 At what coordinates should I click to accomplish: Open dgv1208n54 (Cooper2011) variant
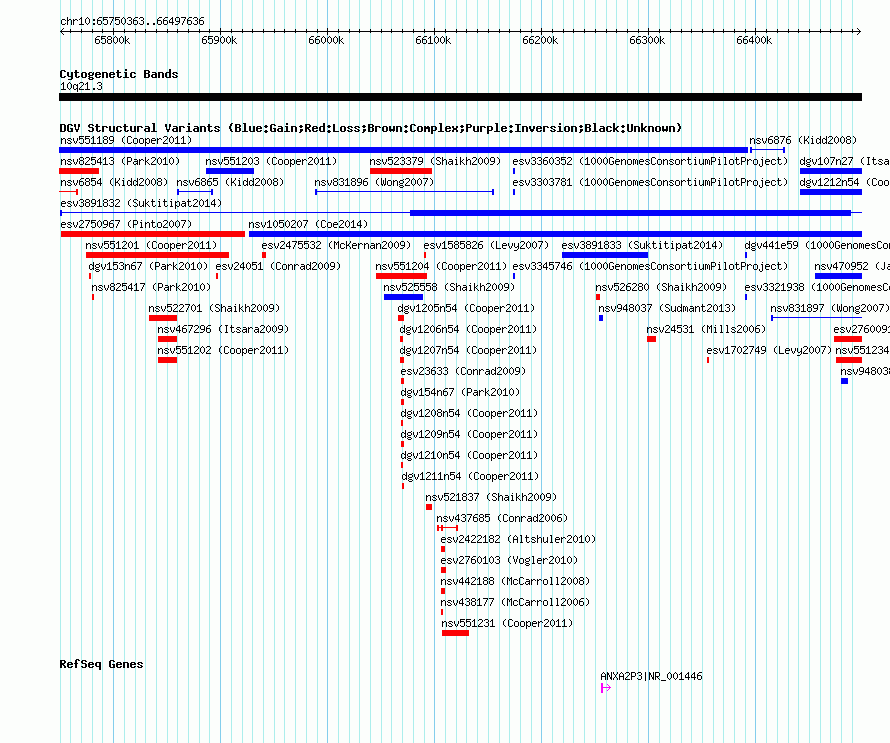tap(469, 413)
